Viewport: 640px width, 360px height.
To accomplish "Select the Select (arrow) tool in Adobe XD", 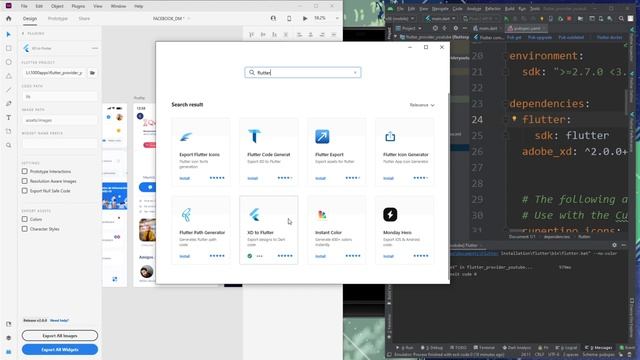I will (x=9, y=34).
